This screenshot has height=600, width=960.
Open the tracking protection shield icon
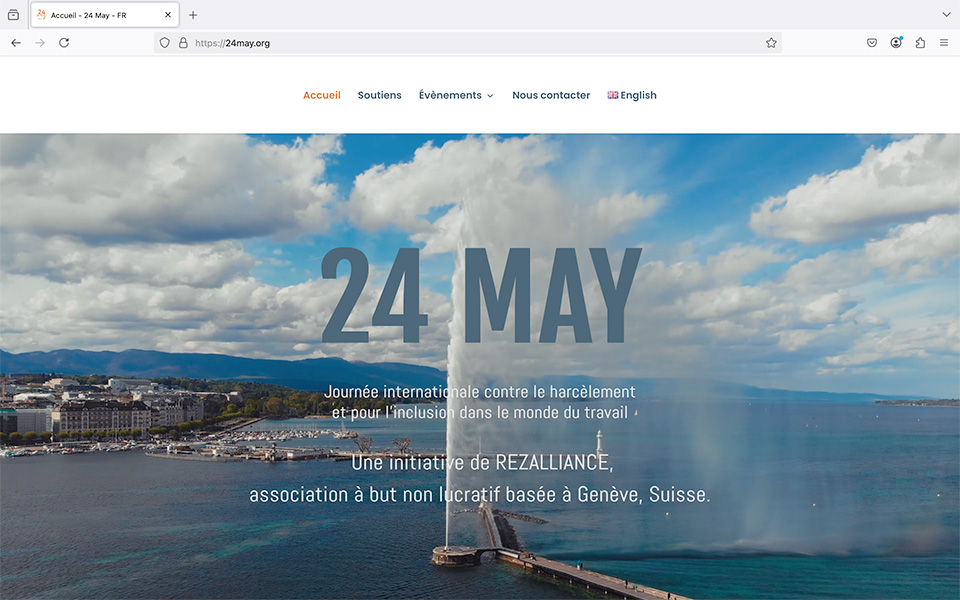(x=164, y=43)
